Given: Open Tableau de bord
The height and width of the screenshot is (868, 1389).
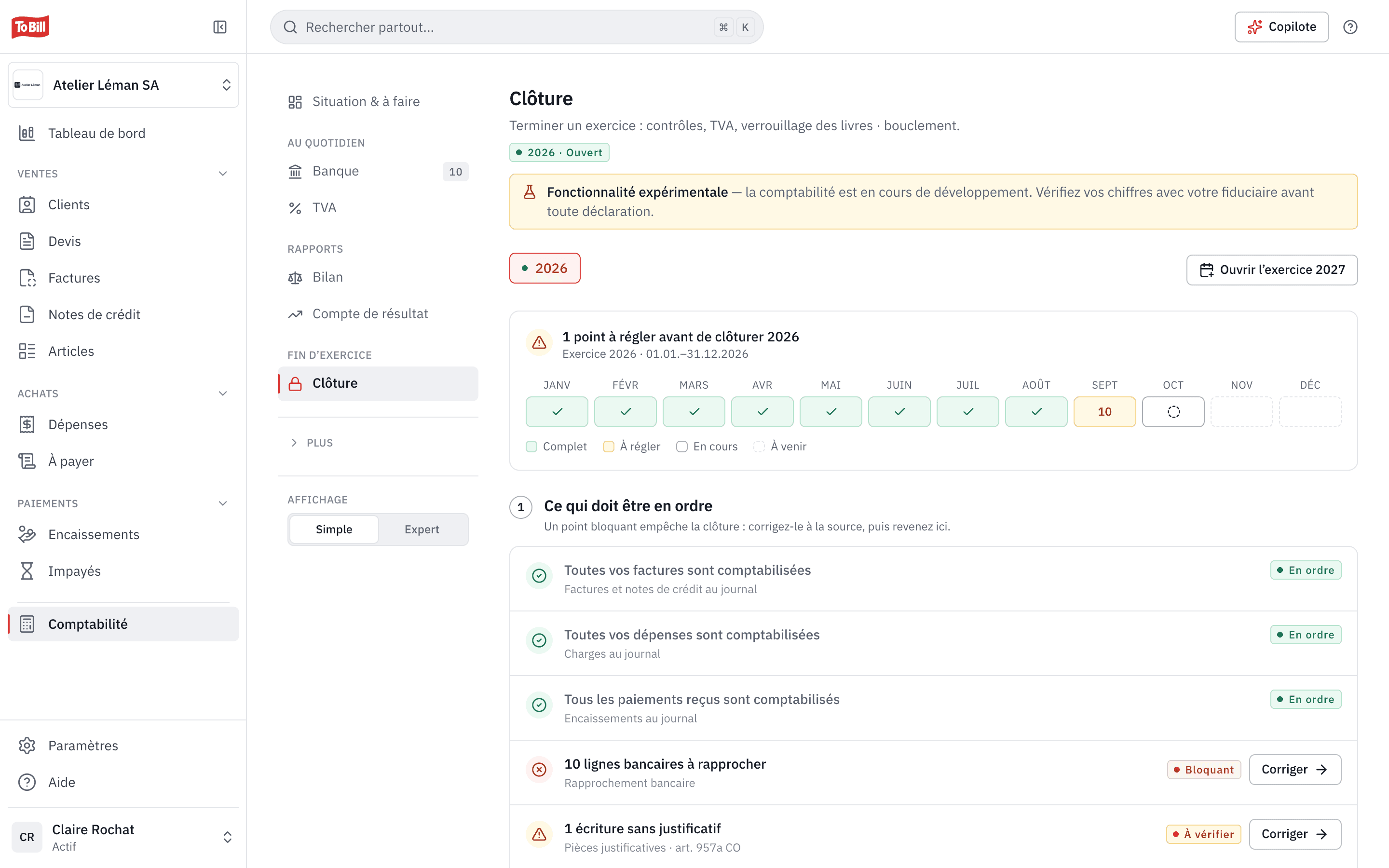Looking at the screenshot, I should (x=123, y=133).
